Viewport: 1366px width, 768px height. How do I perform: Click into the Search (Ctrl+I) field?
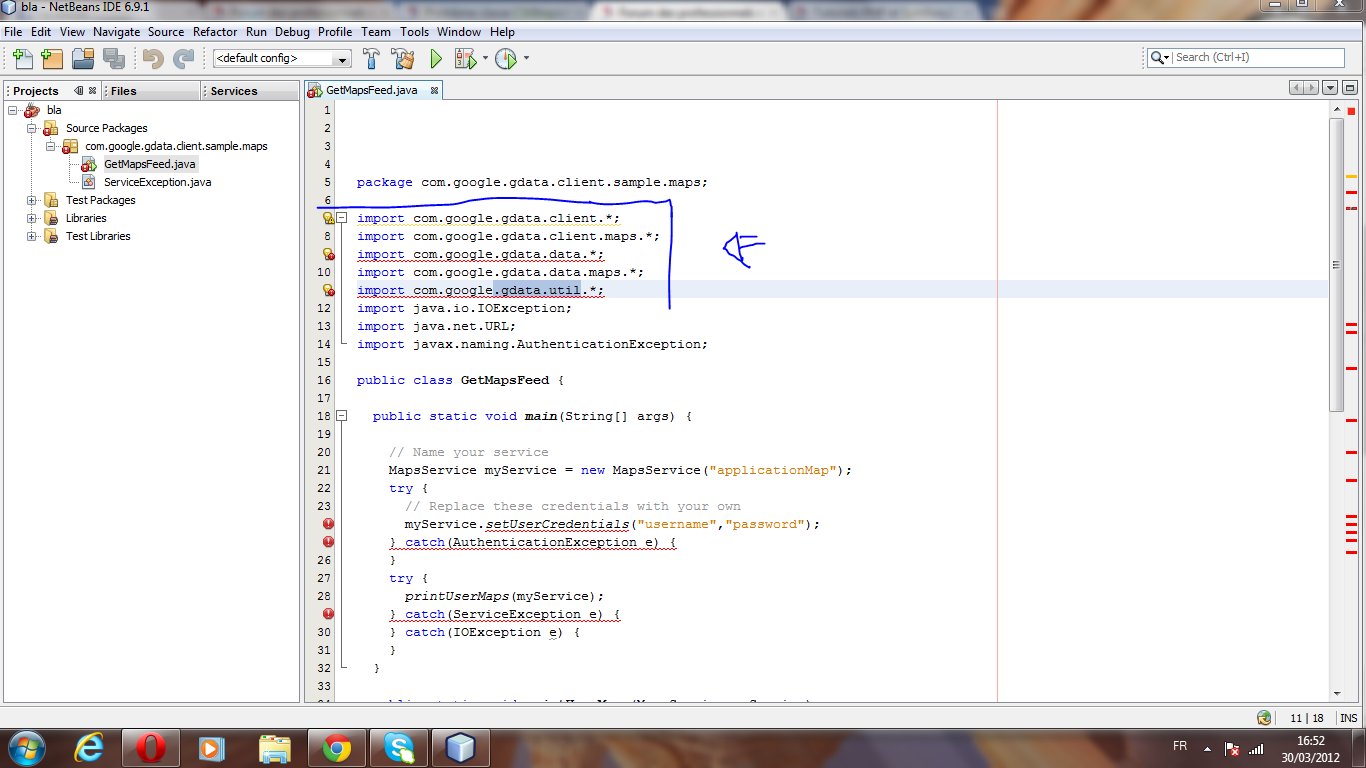pyautogui.click(x=1258, y=58)
